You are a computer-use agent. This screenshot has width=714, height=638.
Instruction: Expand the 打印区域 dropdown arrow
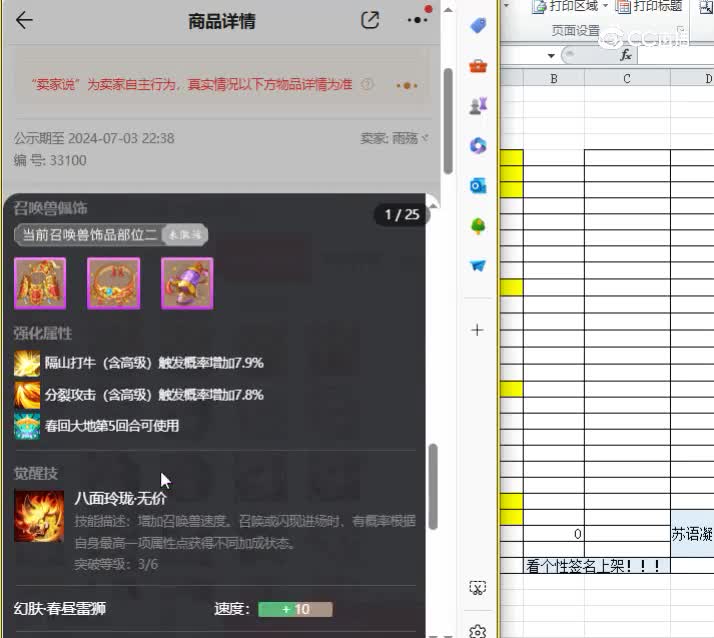point(605,6)
